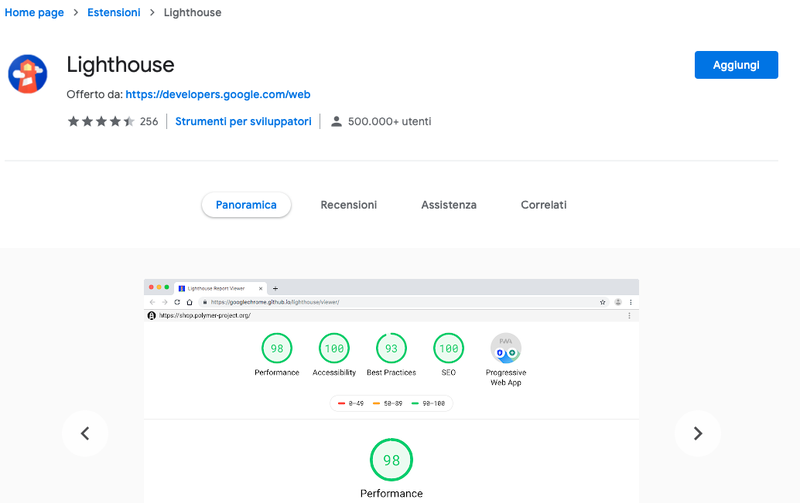Switch to the Recensioni tab

click(348, 205)
